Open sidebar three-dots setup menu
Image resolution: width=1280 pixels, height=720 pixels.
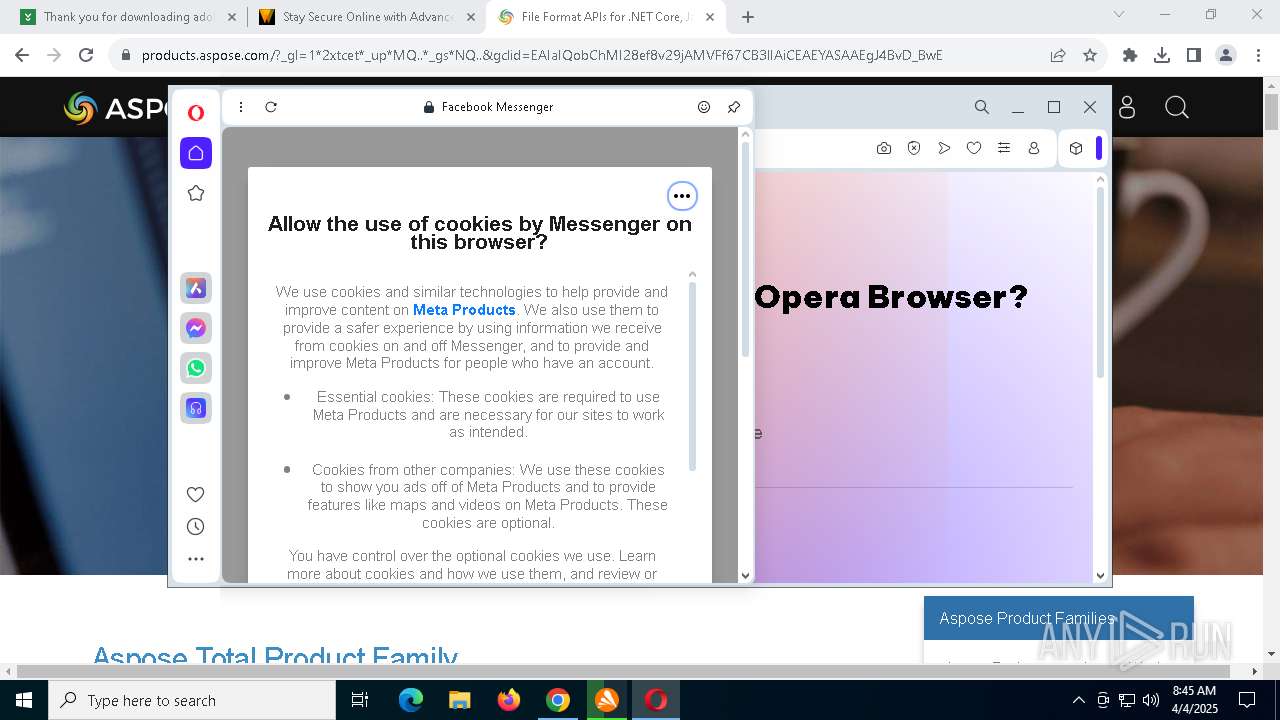(x=196, y=559)
